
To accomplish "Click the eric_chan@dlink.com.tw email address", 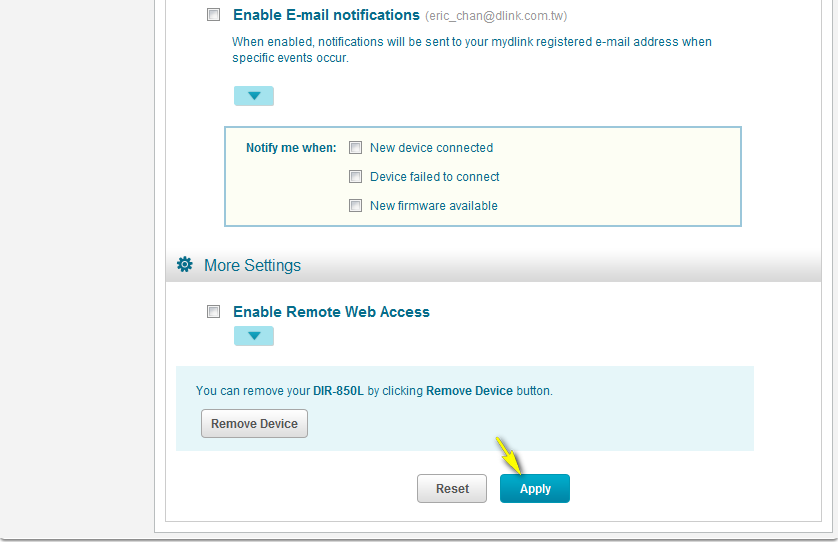I will pyautogui.click(x=496, y=16).
